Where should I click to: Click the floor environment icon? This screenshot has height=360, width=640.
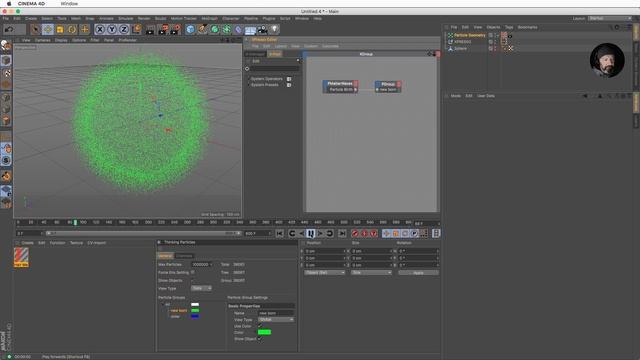pyautogui.click(x=250, y=30)
